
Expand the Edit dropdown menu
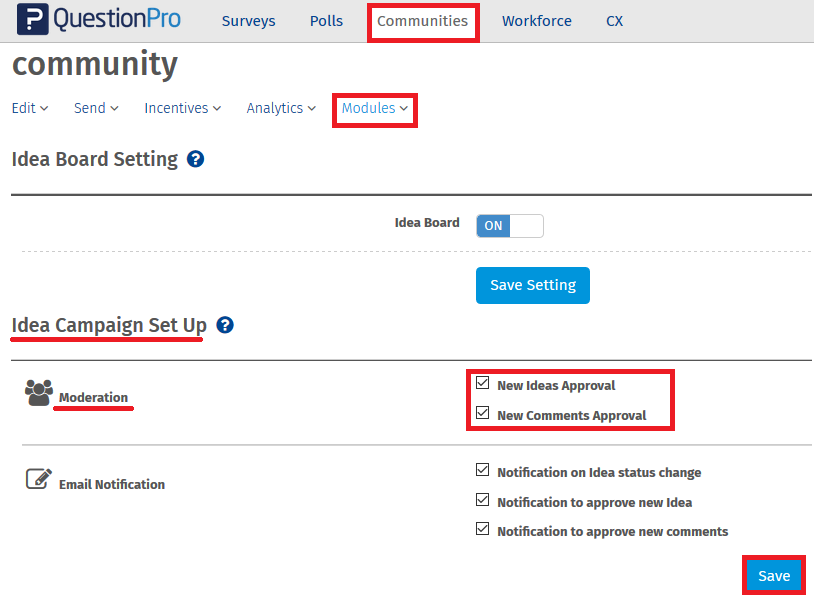point(30,108)
